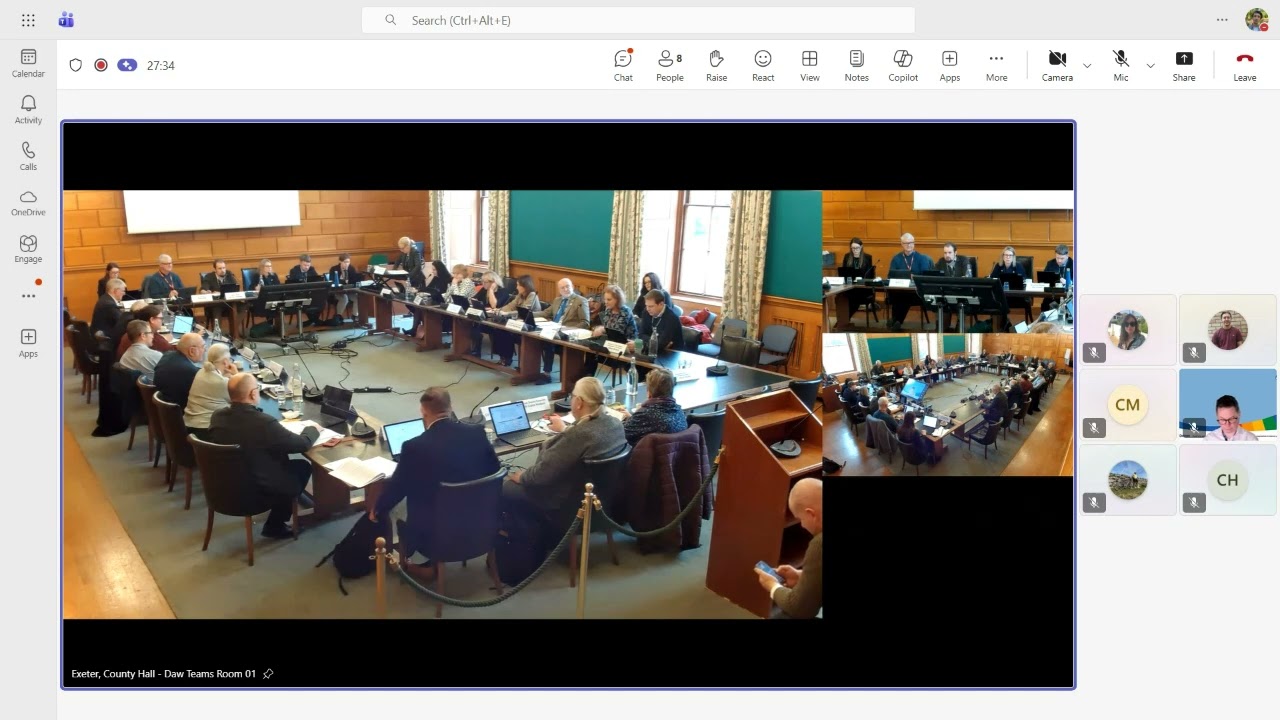Expand the Camera options dropdown arrow
Screen dimensions: 1280x720
(x=1087, y=66)
